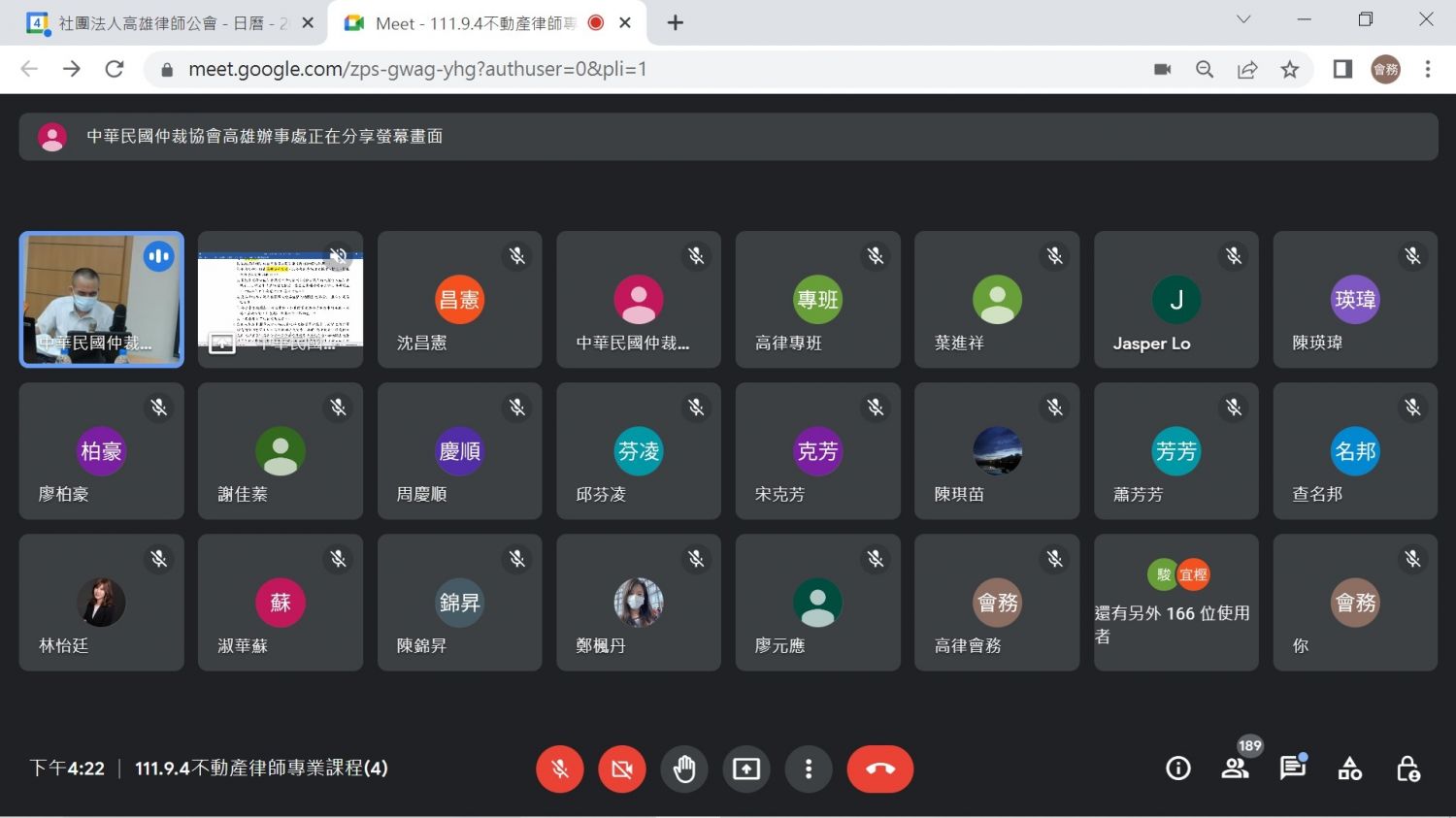Open a new browser tab
The image size is (1456, 818).
pyautogui.click(x=676, y=23)
